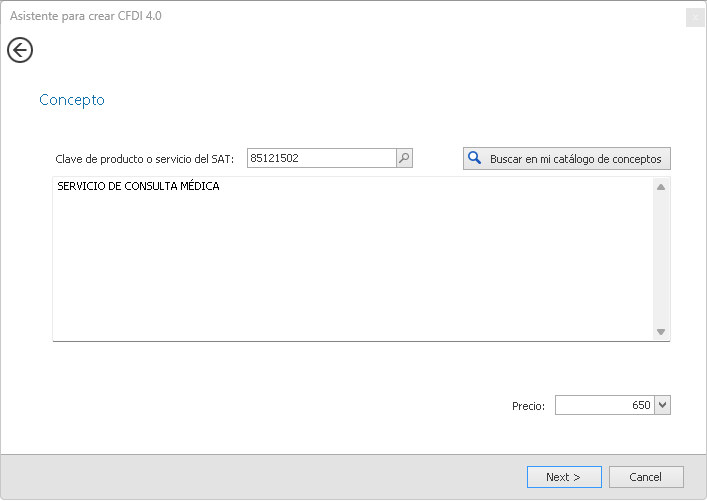This screenshot has height=501, width=707.
Task: Click the "Precio:" label
Action: pyautogui.click(x=528, y=406)
